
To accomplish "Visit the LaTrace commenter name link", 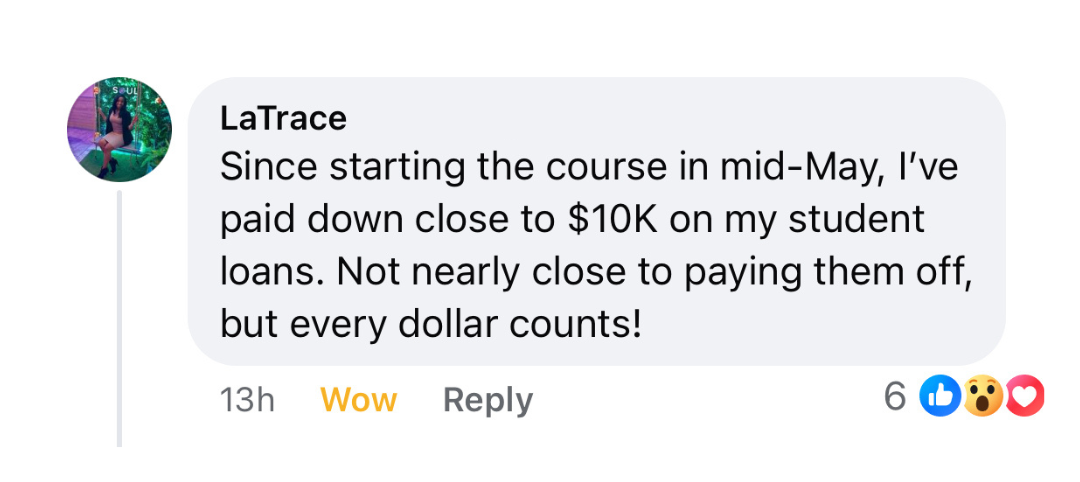I will tap(283, 119).
